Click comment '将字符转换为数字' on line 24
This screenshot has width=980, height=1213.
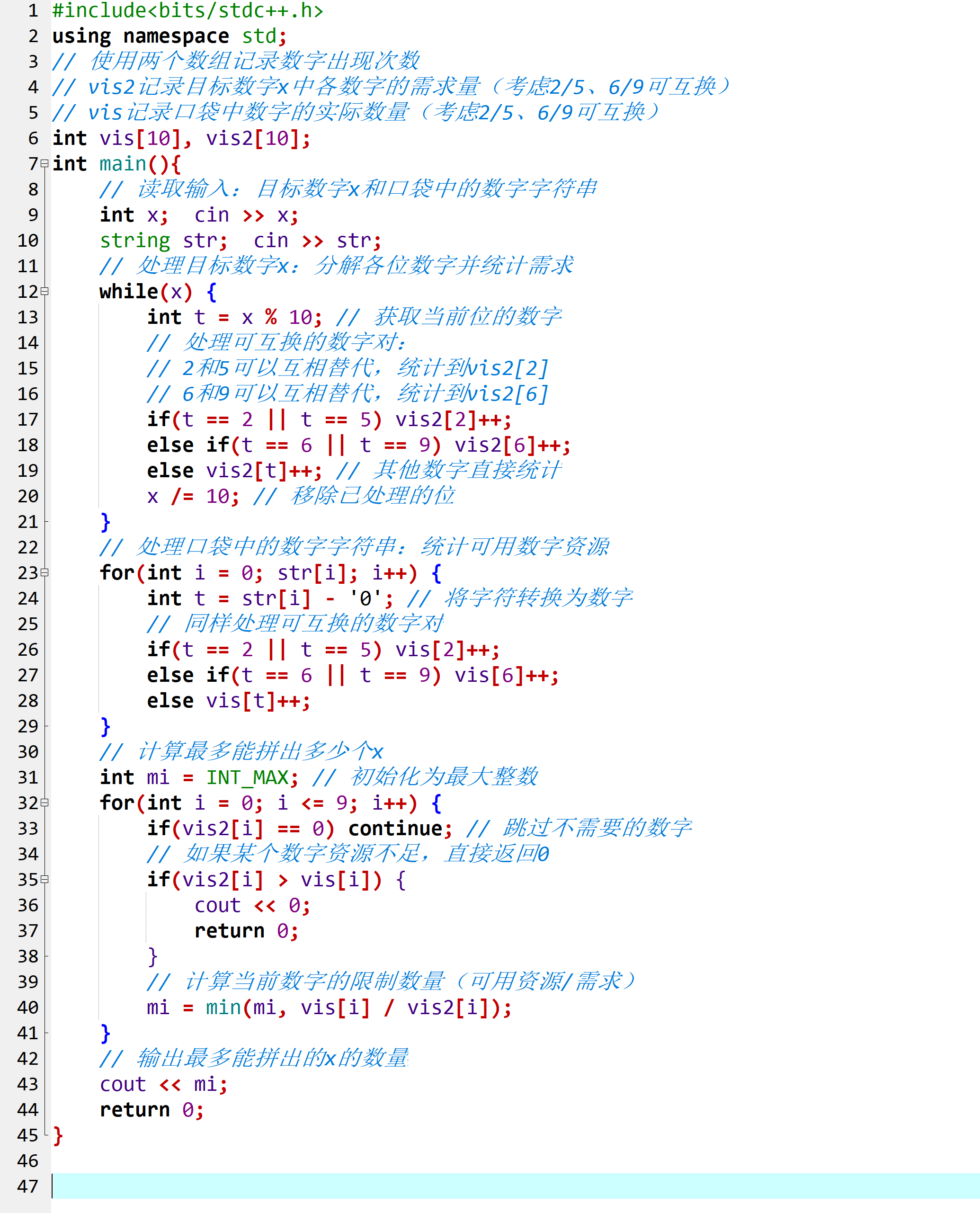click(x=539, y=598)
